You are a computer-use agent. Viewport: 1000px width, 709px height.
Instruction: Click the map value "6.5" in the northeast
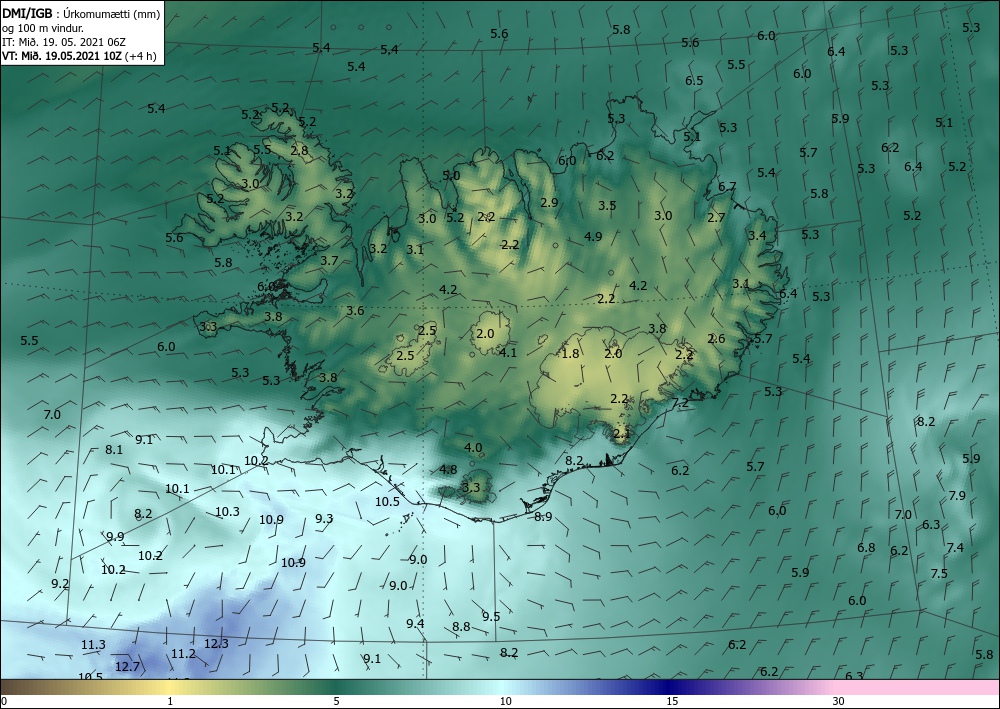coord(695,81)
